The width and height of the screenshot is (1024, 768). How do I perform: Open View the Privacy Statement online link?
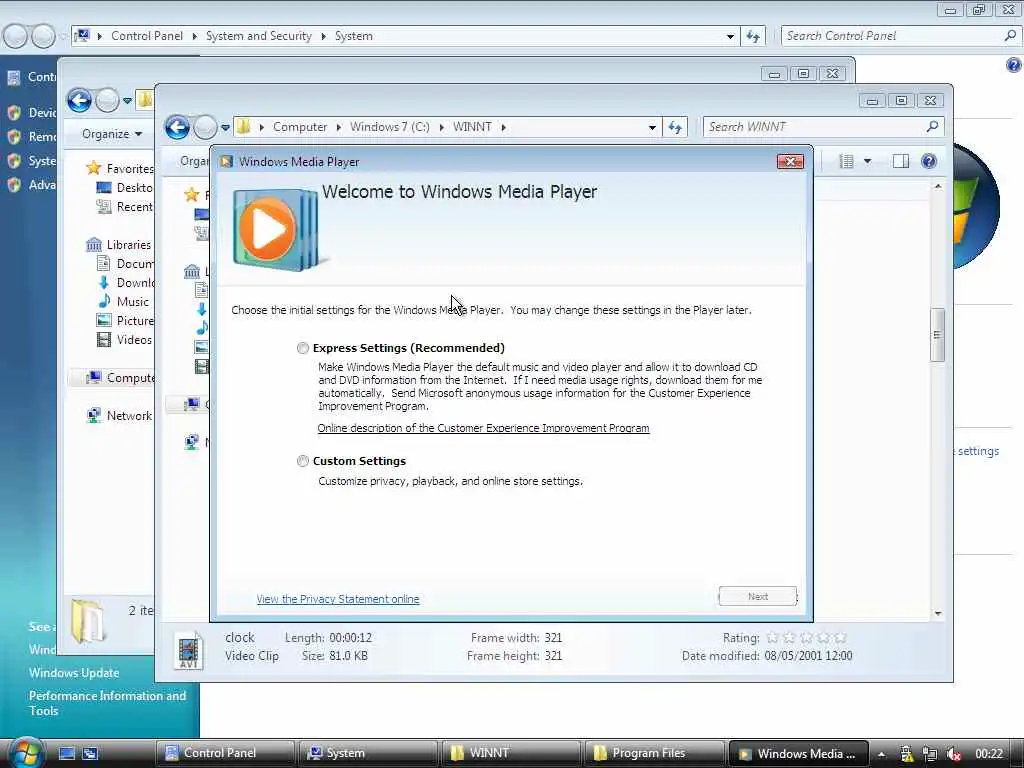(x=338, y=599)
